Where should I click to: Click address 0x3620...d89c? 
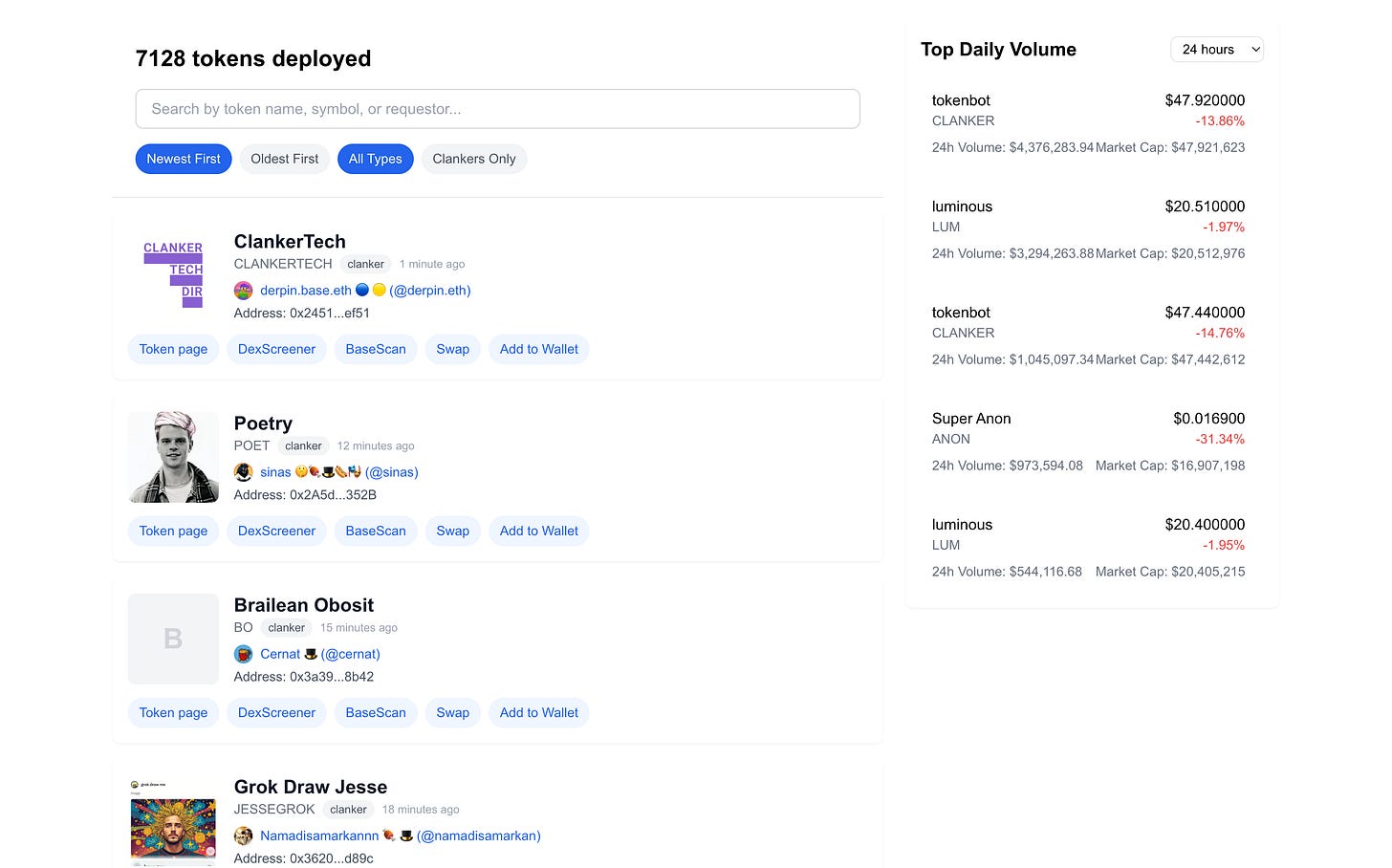332,858
